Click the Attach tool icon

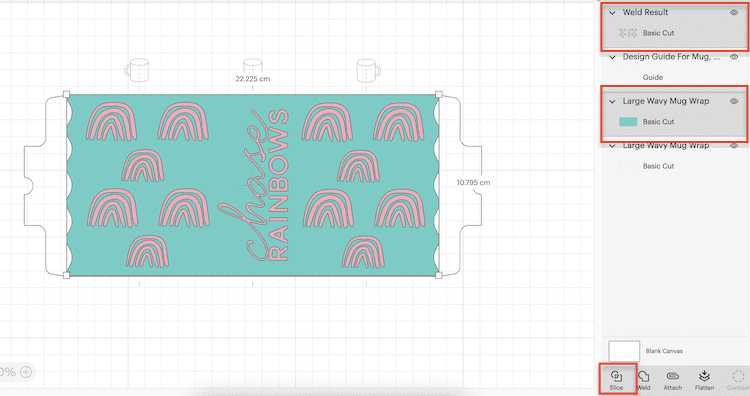673,376
